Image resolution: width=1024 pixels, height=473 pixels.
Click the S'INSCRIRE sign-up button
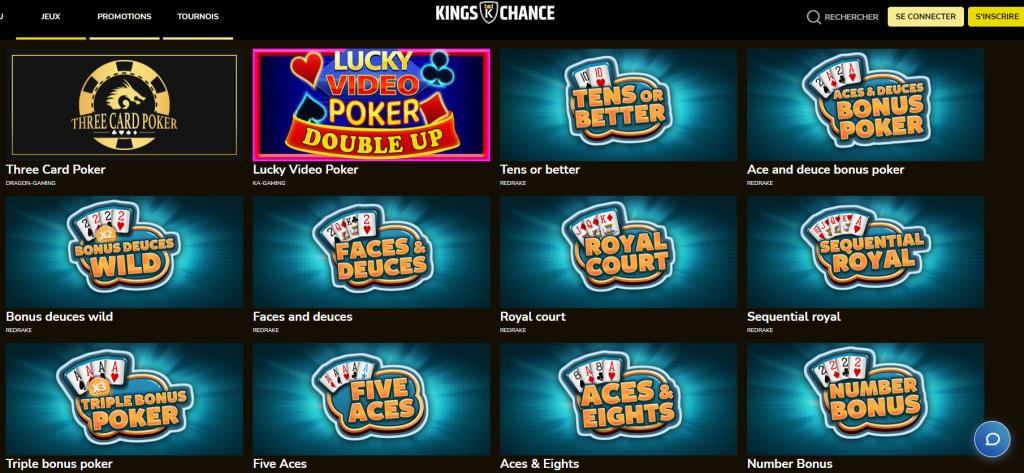pyautogui.click(x=997, y=17)
